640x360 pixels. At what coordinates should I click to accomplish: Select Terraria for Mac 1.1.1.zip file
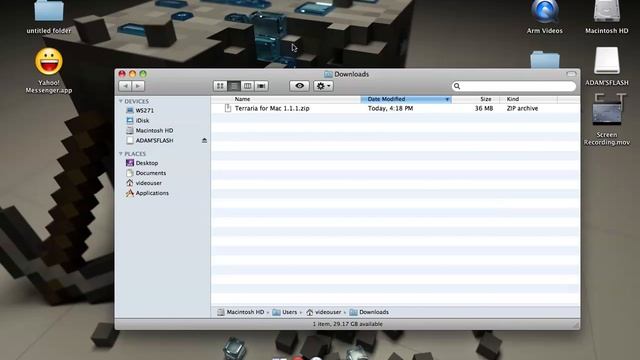(x=272, y=109)
